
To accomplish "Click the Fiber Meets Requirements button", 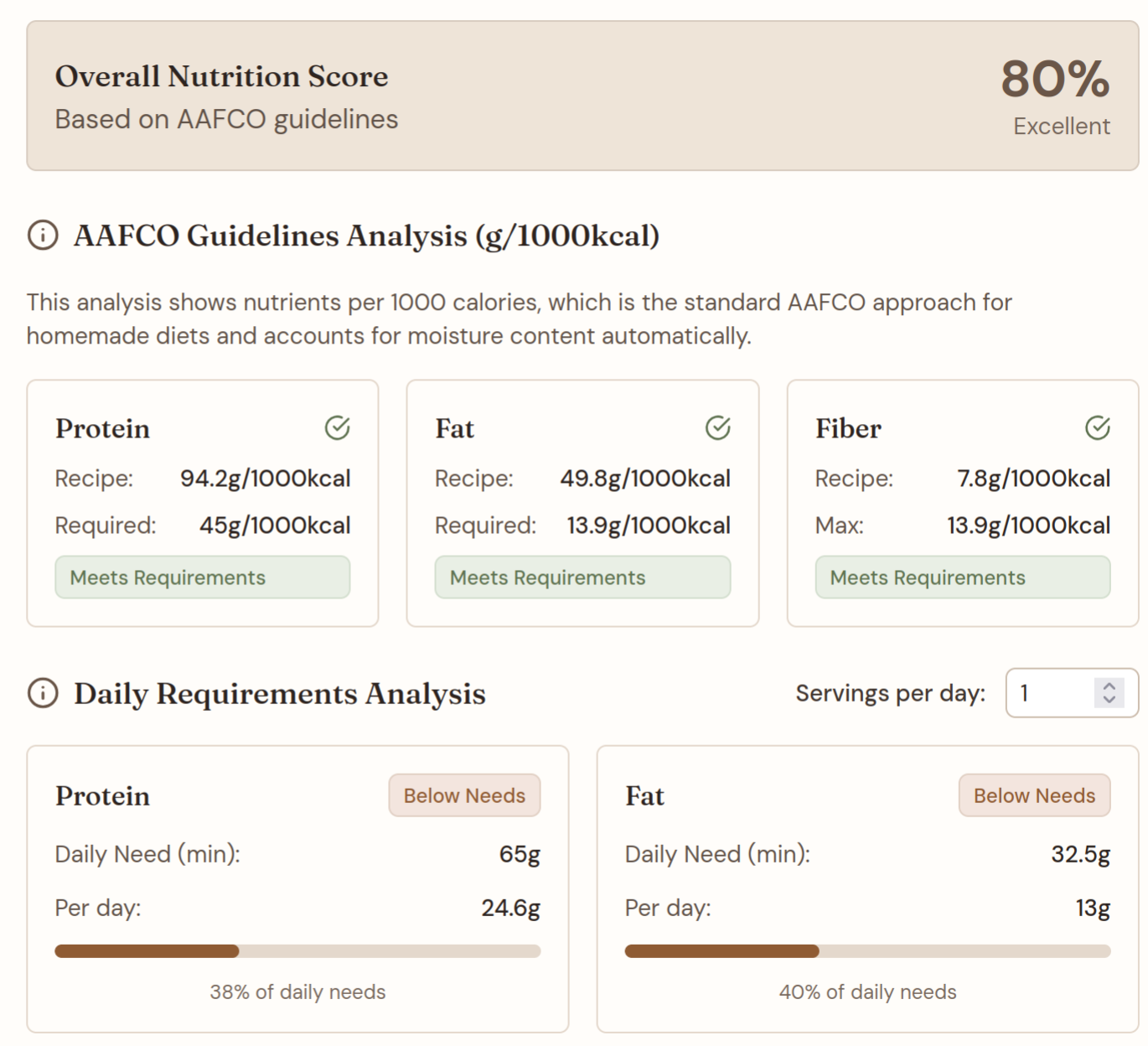I will (x=962, y=577).
